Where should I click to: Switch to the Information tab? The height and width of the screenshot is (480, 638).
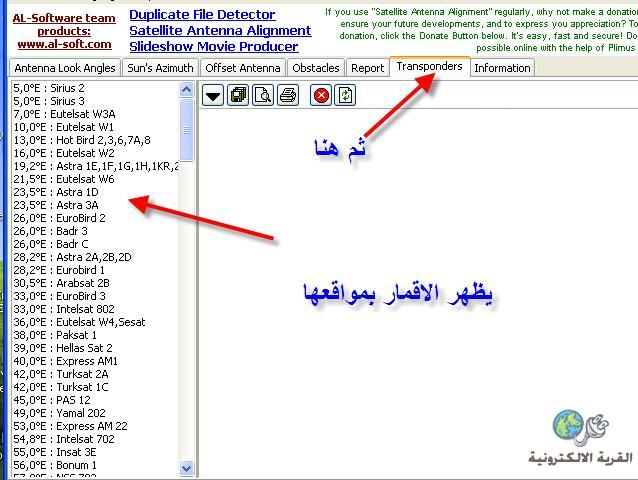pos(503,68)
